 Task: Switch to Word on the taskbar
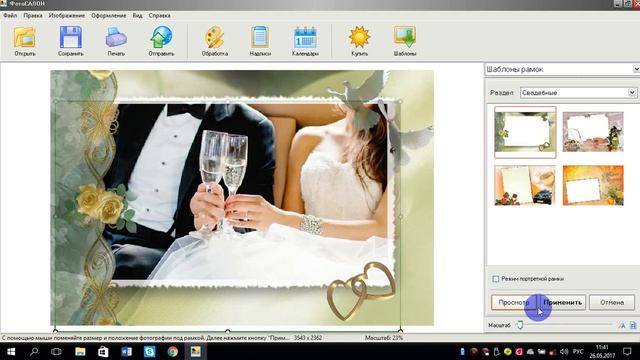pos(126,351)
